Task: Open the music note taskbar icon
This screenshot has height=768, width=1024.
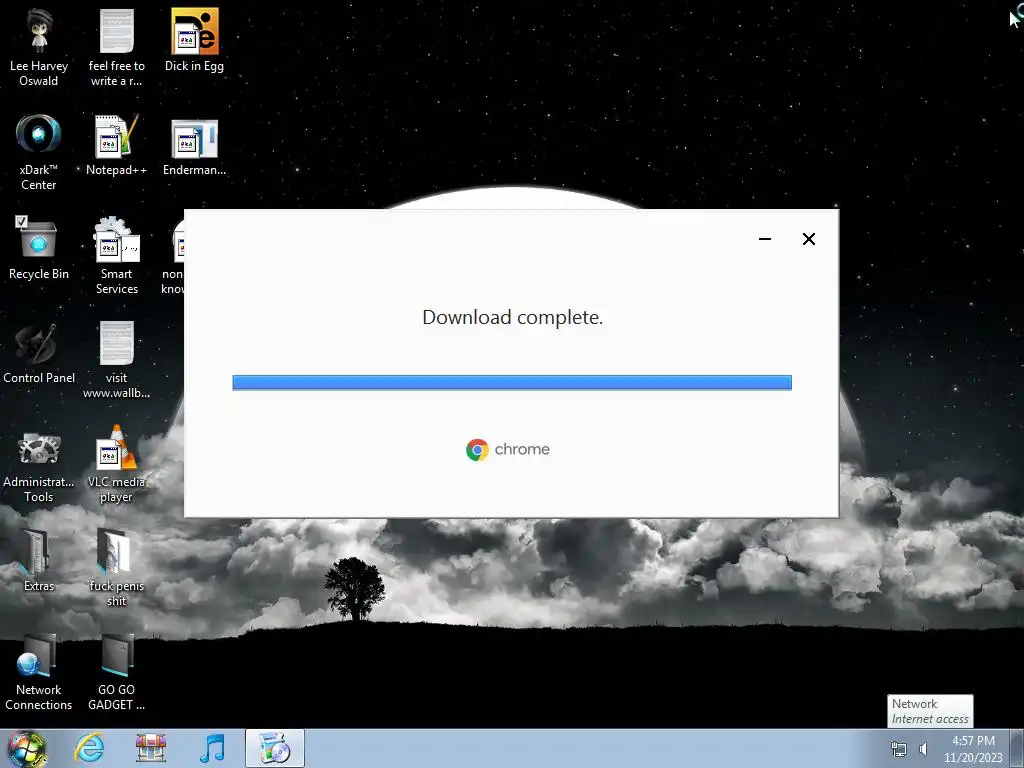Action: pyautogui.click(x=212, y=748)
